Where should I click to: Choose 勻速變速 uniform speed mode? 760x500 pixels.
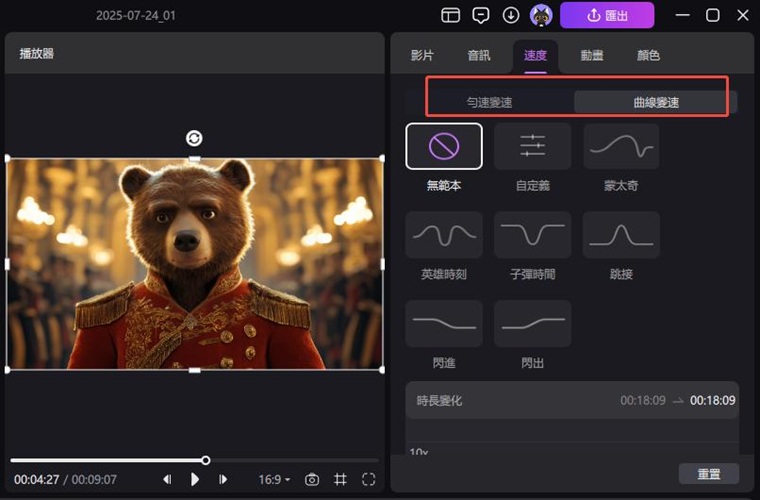[489, 102]
